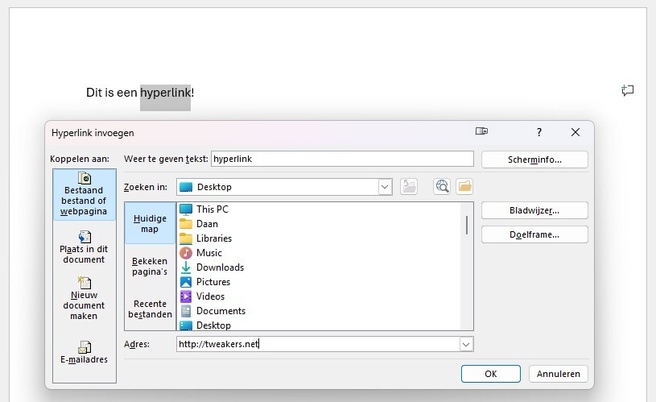Close the Hyperlink invoegen dialog
The width and height of the screenshot is (656, 402).
[575, 132]
